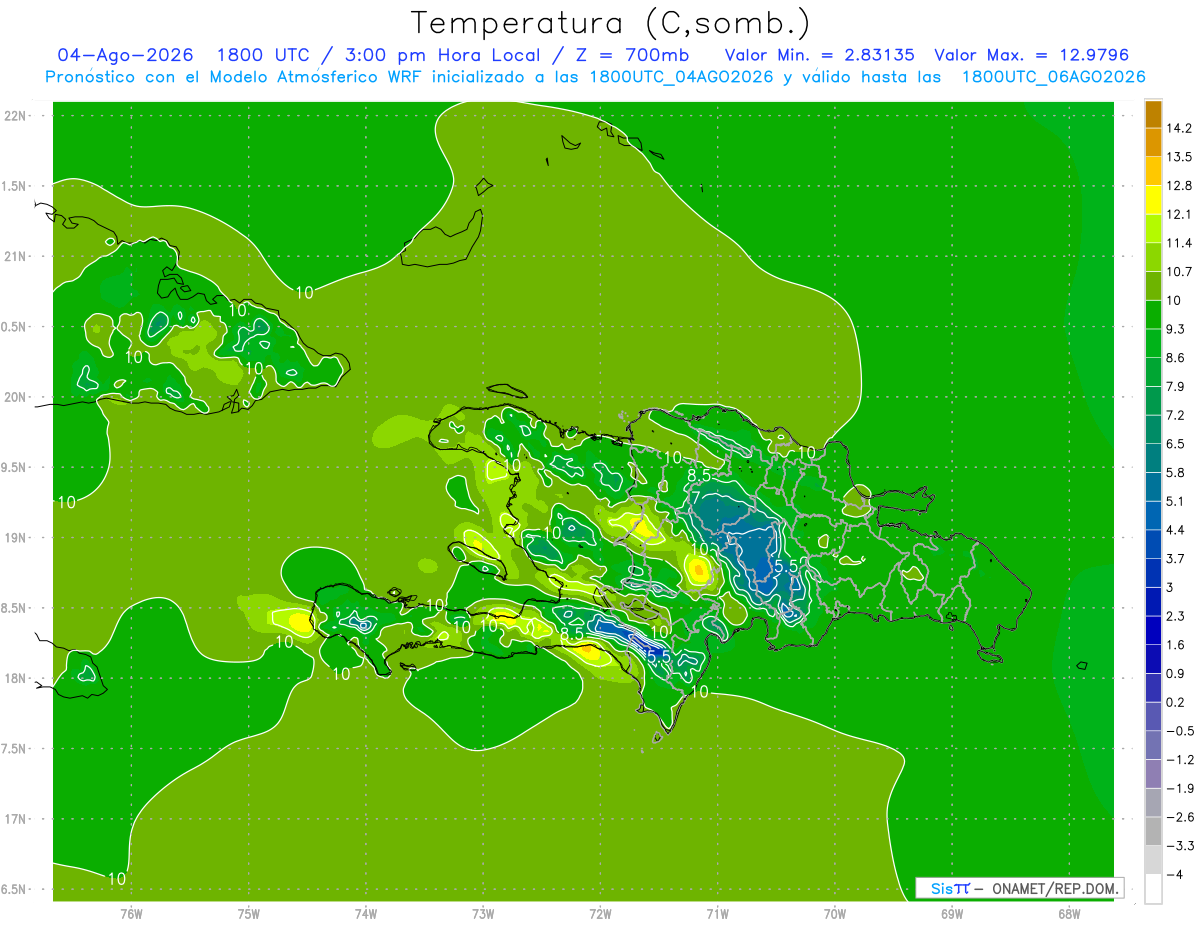Click the "Pronóstico con el Modelo Atmosferico WRF" line
This screenshot has width=1200, height=927.
[x=236, y=77]
